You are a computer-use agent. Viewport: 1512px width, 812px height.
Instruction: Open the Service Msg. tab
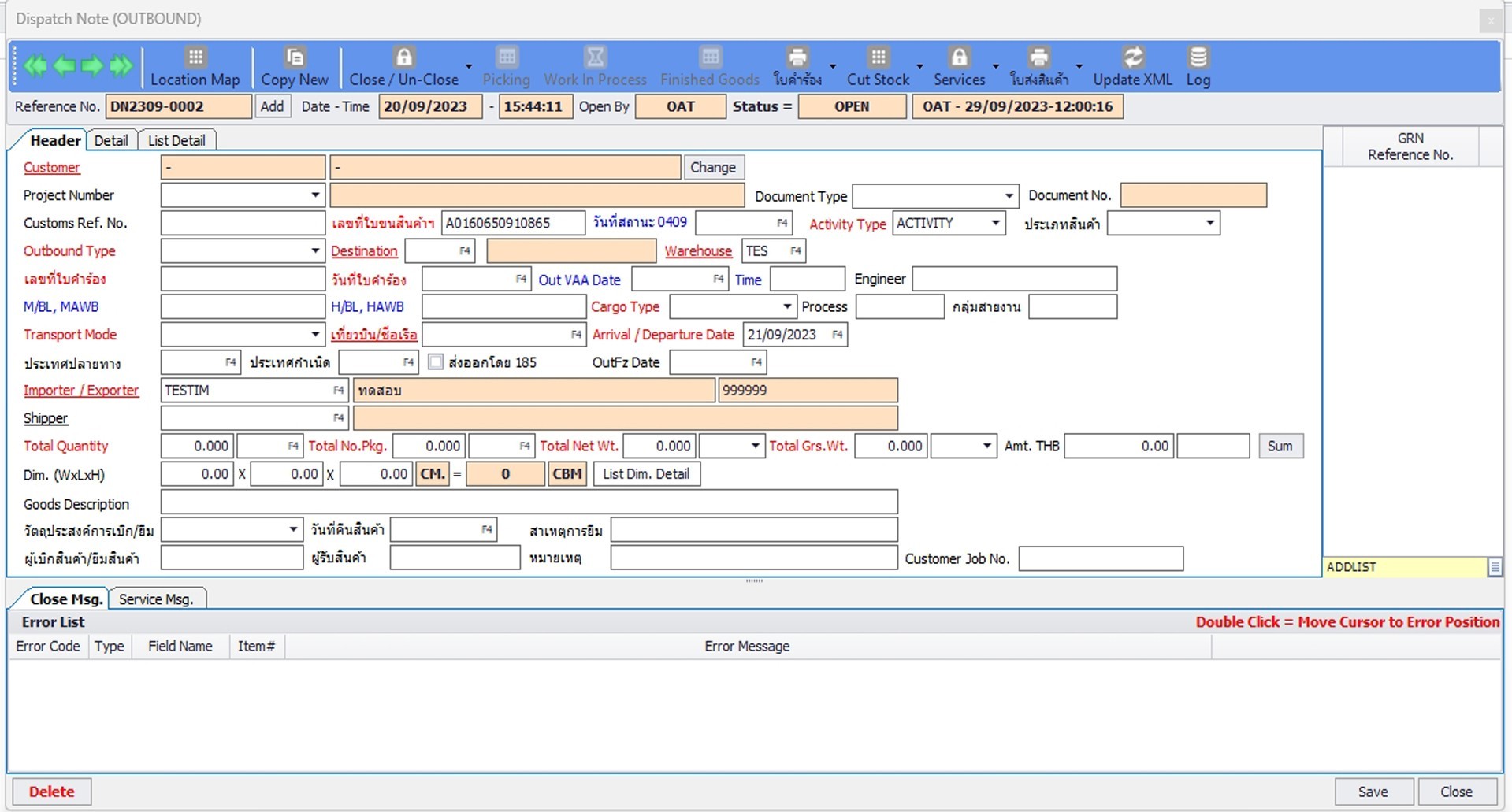pos(157,599)
